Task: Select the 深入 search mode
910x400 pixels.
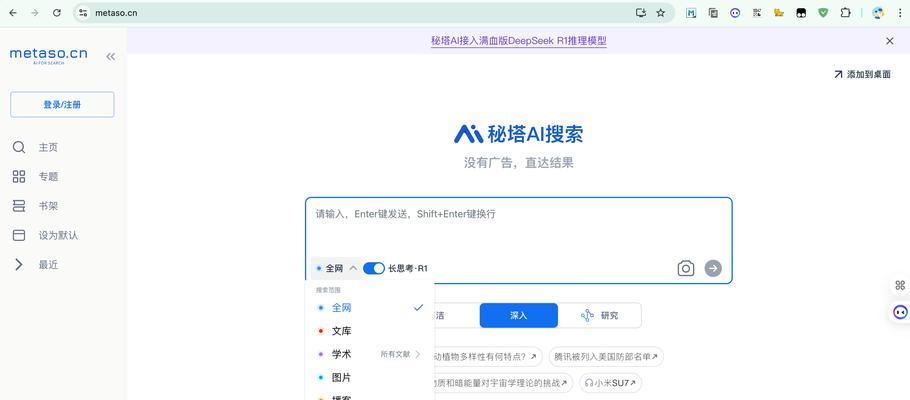Action: (x=518, y=315)
